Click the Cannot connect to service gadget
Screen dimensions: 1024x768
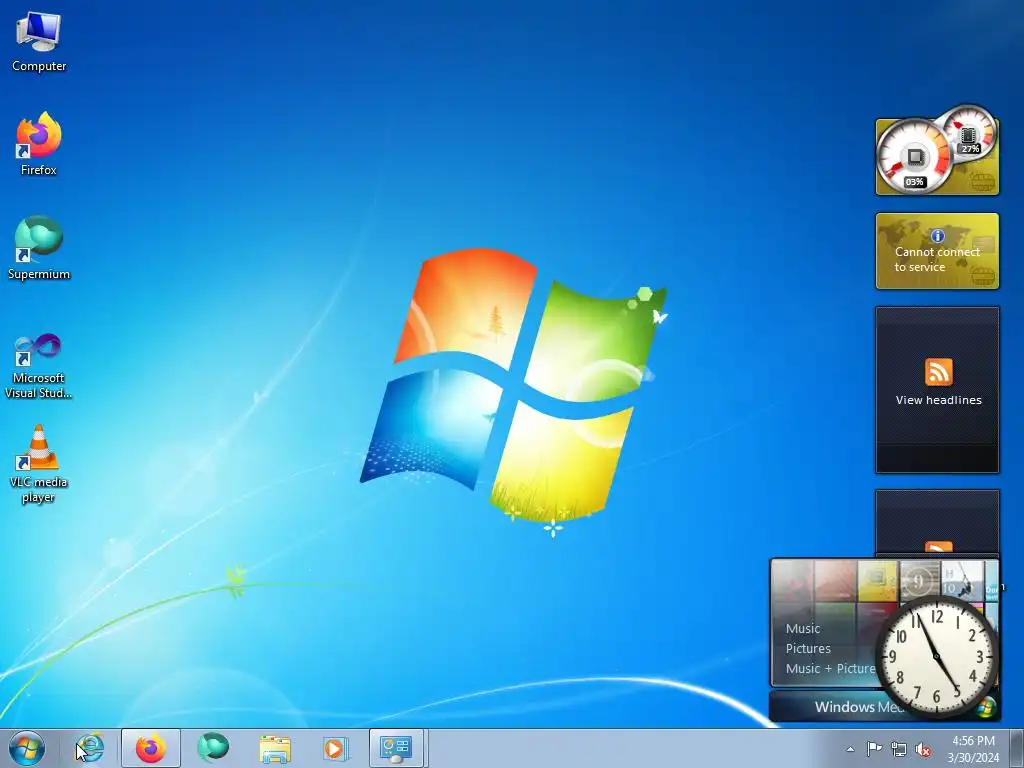(x=937, y=251)
